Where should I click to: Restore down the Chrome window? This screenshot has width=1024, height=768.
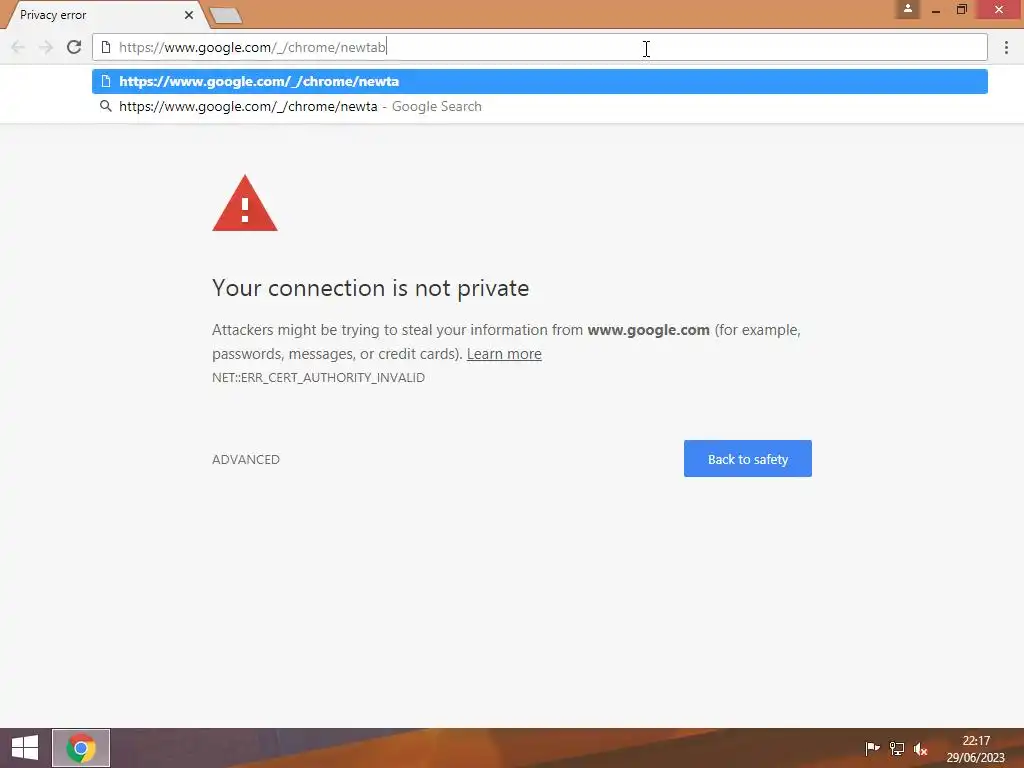961,9
